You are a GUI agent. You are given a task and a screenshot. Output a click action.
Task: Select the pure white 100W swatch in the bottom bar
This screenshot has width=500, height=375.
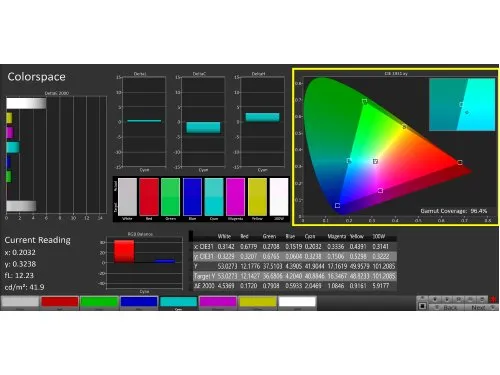coord(297,302)
